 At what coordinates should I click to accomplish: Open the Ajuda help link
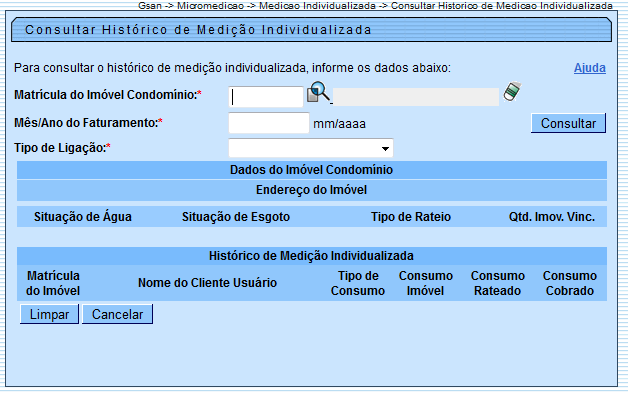click(590, 68)
